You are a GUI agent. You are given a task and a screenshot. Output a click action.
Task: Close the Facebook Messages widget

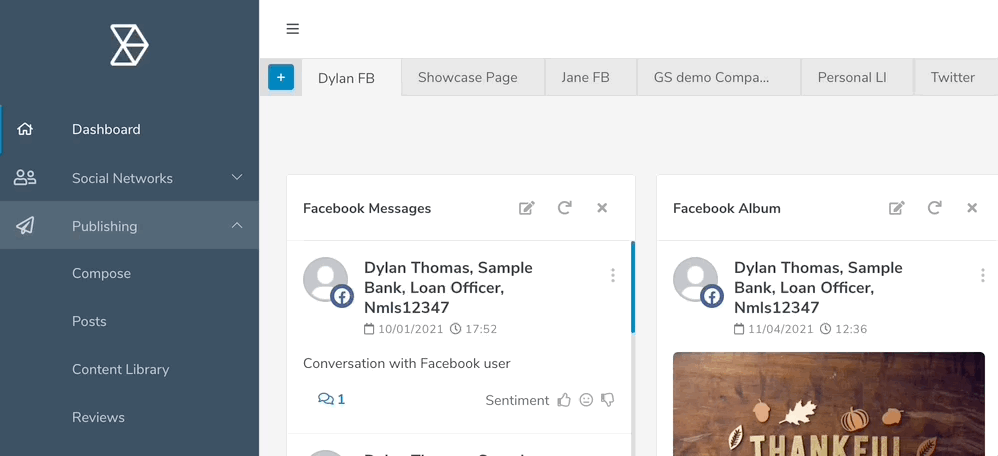tap(602, 208)
